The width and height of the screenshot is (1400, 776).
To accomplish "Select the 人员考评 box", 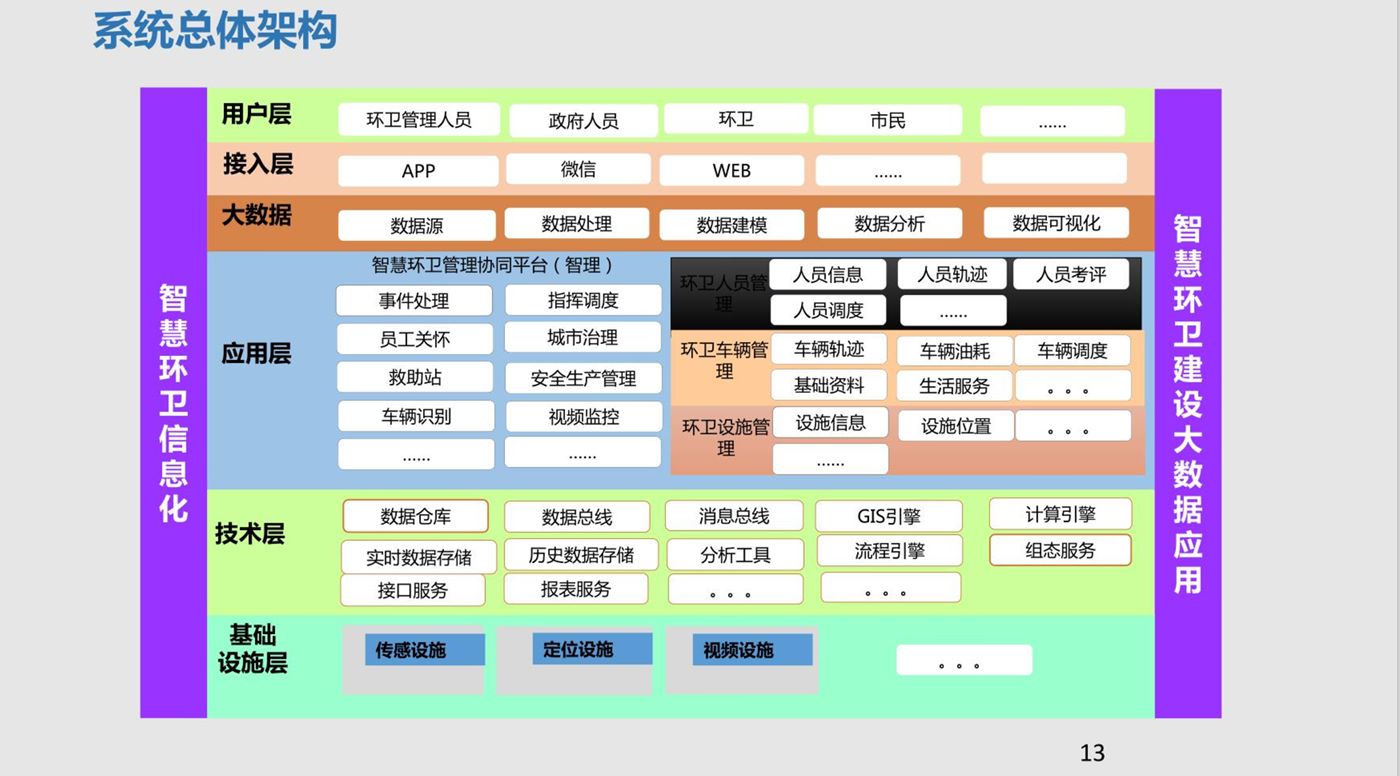I will 1071,274.
